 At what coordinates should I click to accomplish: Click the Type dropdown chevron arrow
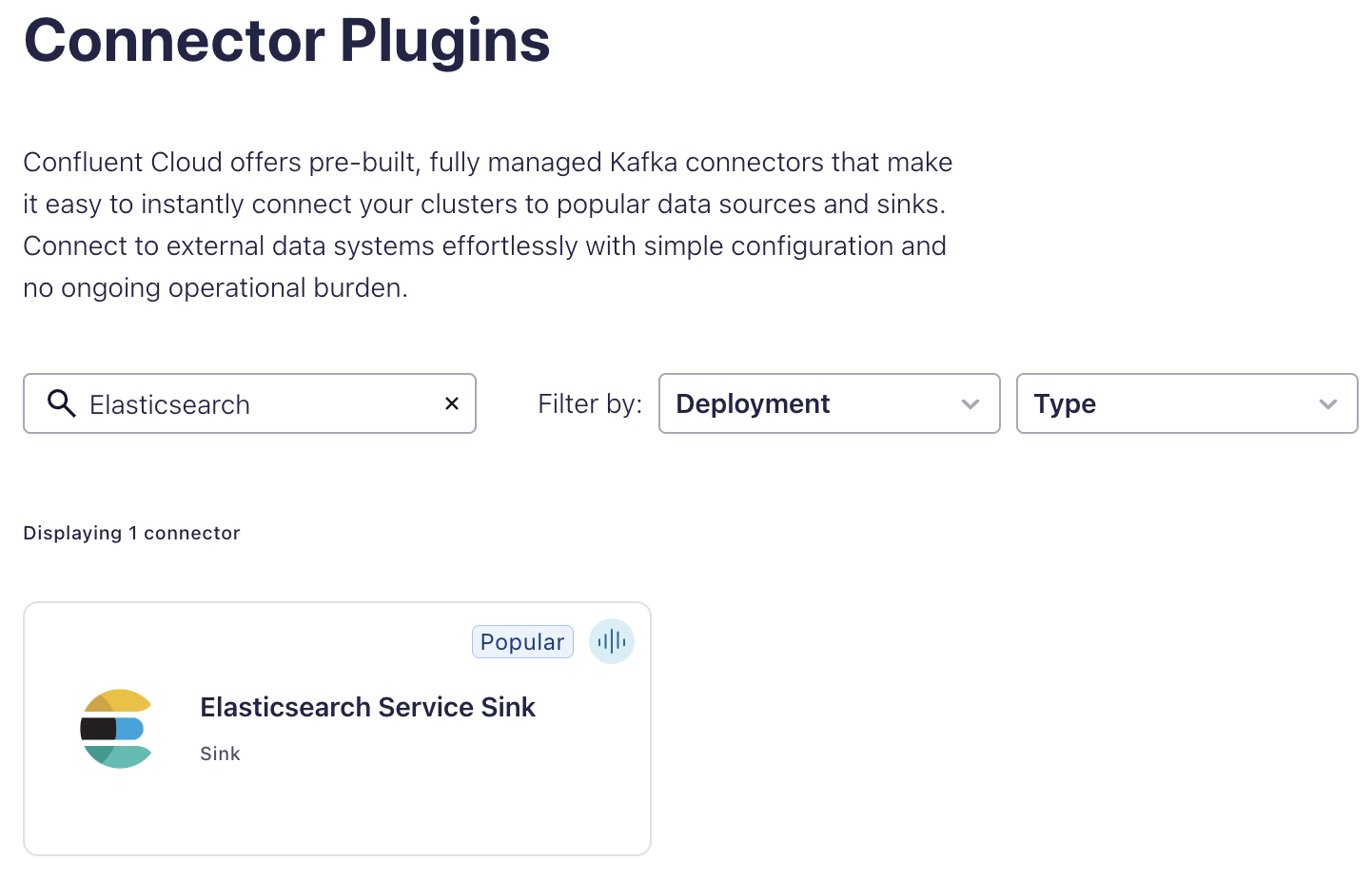point(1328,404)
